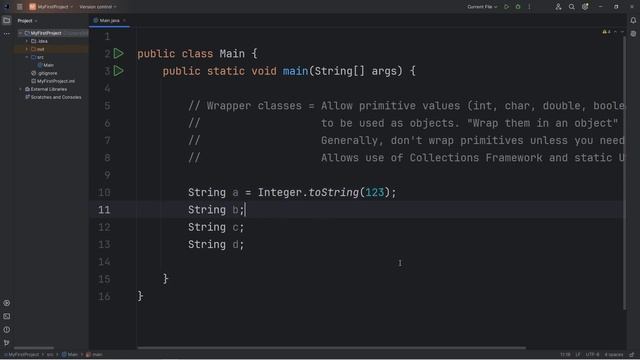
Task: Click the Project panel horizontal scrollbar
Action: (x=34, y=348)
